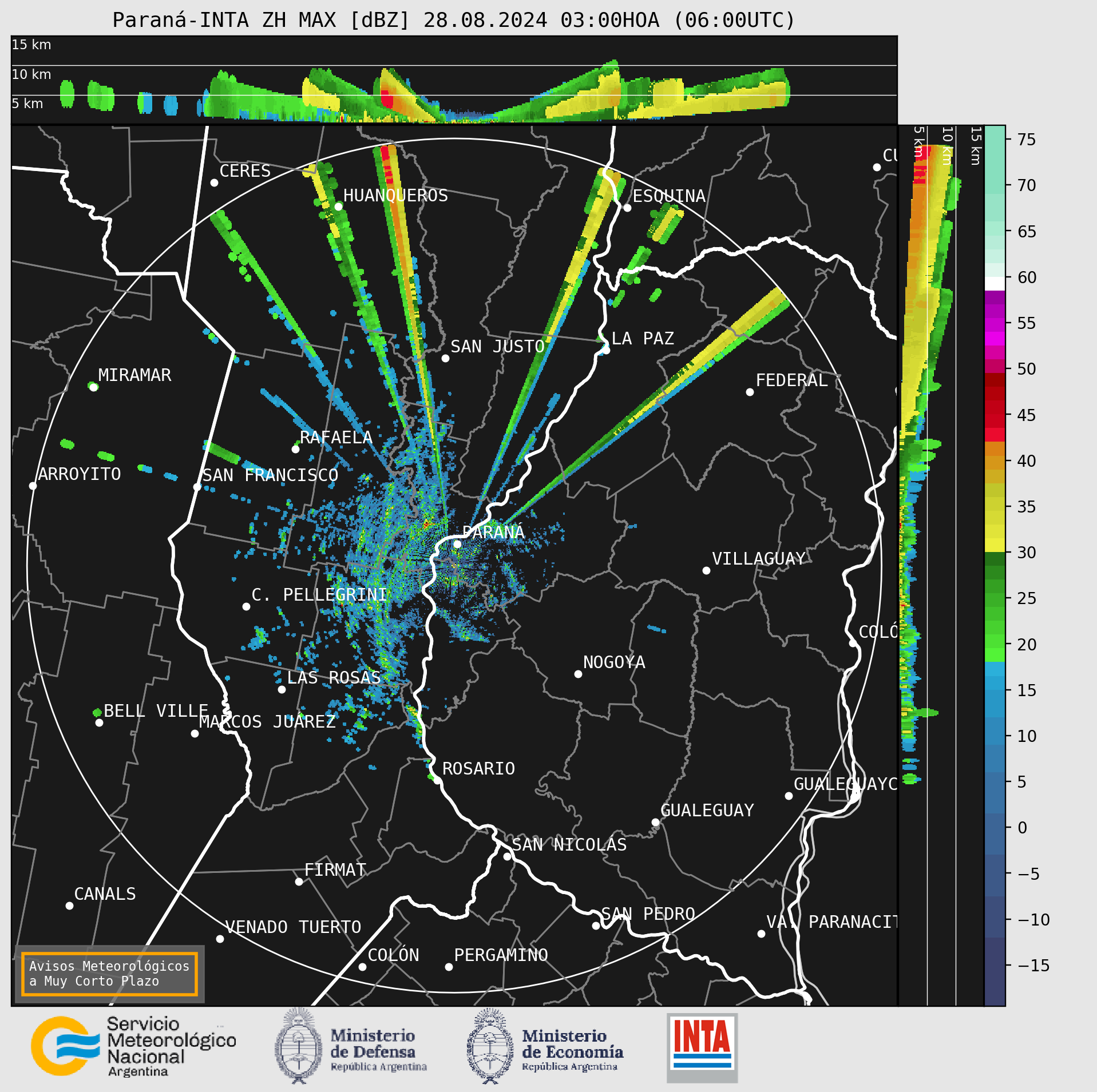Select the ROSARIO city label
The height and width of the screenshot is (1092, 1097).
[478, 768]
